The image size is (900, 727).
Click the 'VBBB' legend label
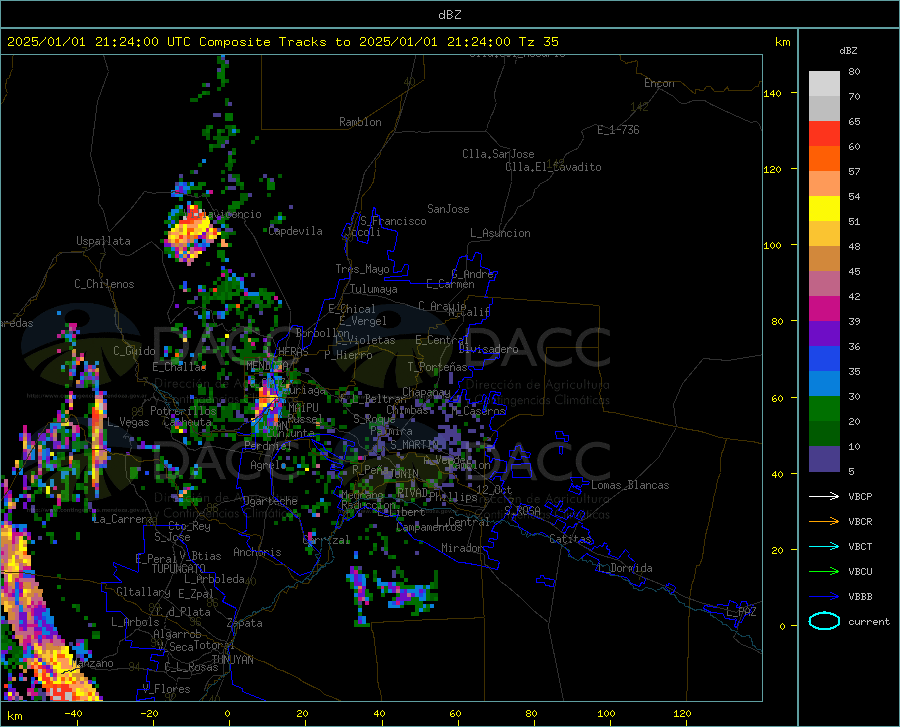[860, 597]
